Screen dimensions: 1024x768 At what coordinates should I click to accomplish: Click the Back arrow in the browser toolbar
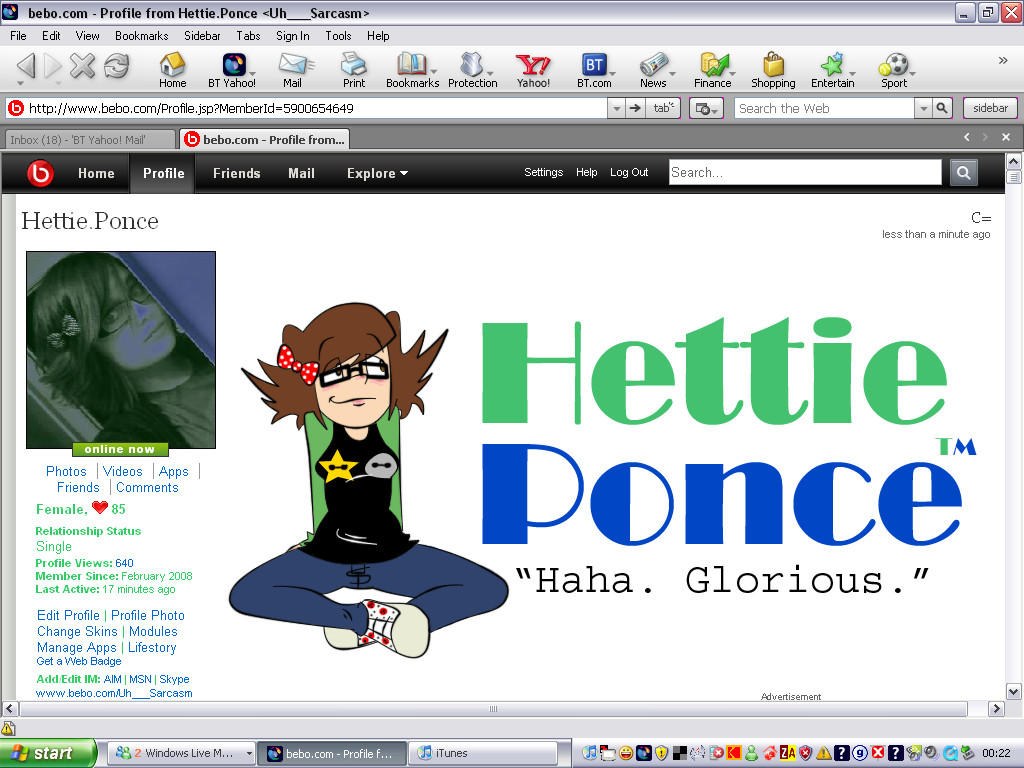pyautogui.click(x=26, y=66)
